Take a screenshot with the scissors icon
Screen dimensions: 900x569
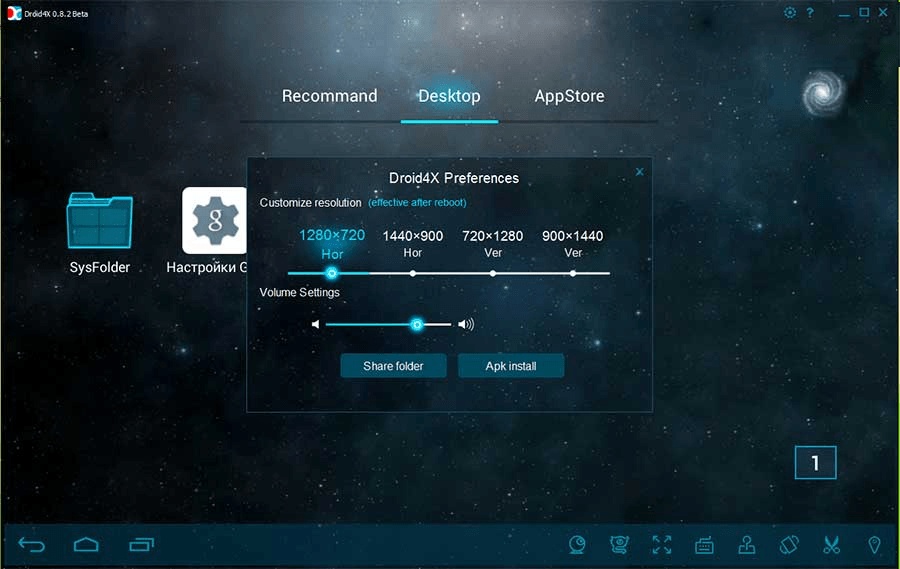pos(831,544)
